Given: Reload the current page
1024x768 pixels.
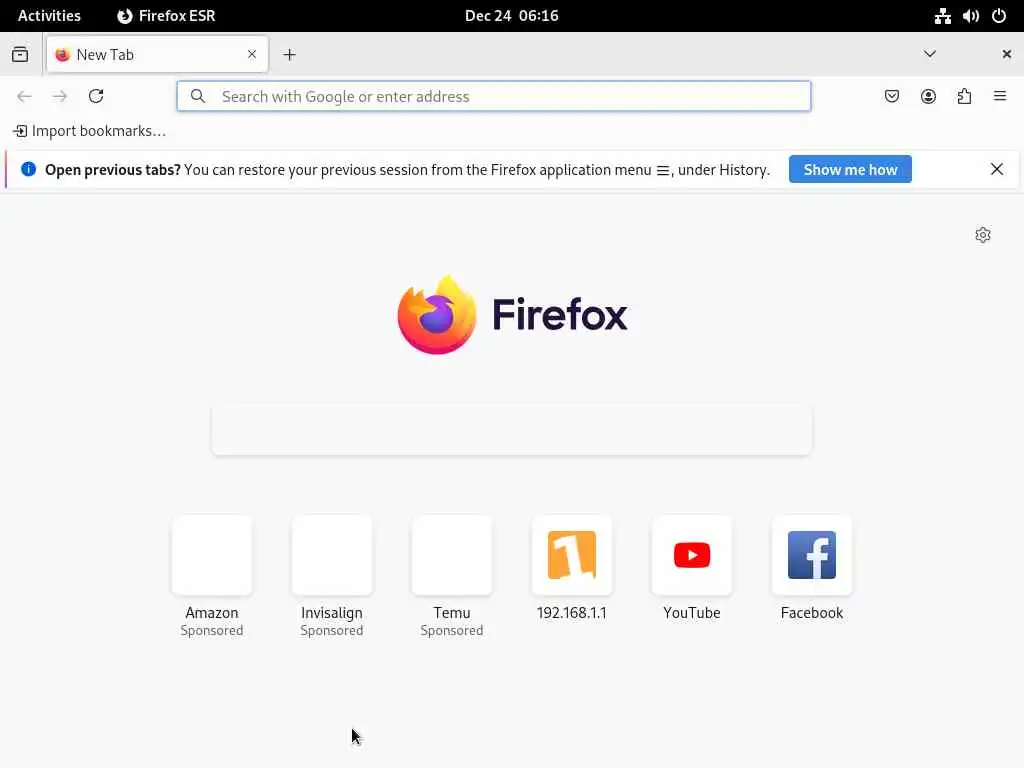Looking at the screenshot, I should pos(96,97).
